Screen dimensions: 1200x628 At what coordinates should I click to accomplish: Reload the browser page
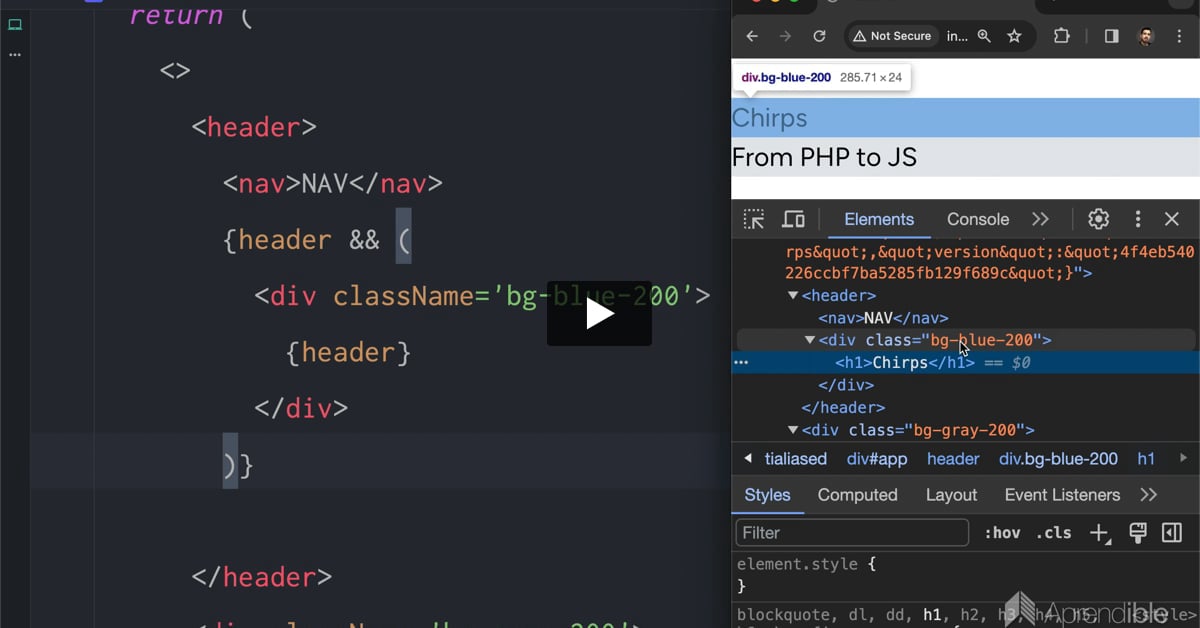(x=819, y=36)
